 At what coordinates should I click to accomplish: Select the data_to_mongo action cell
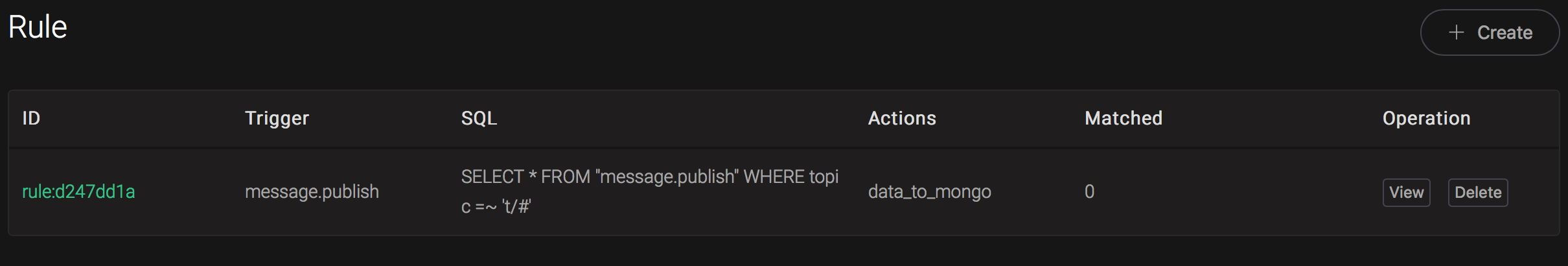(x=929, y=192)
